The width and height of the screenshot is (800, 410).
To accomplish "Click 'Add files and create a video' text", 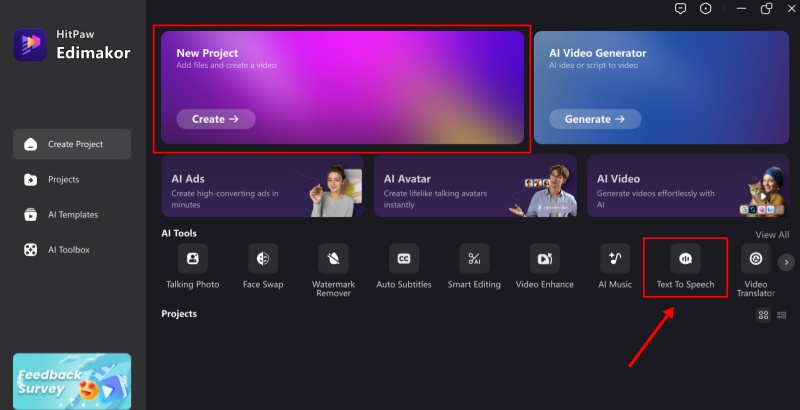I will pyautogui.click(x=227, y=65).
